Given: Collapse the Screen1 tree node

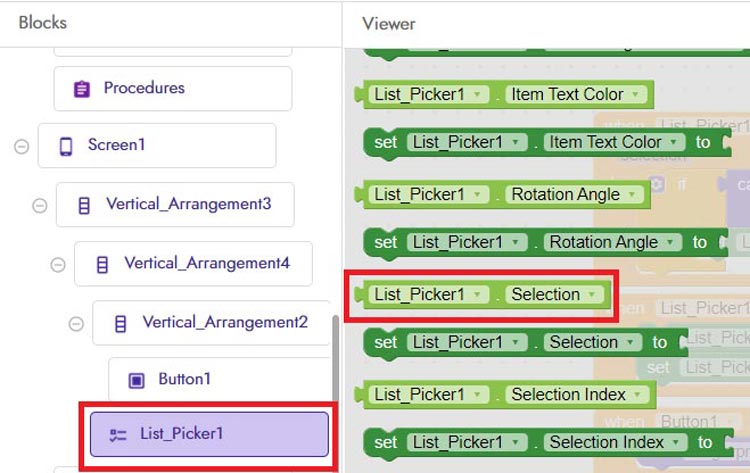Looking at the screenshot, I should click(x=21, y=146).
